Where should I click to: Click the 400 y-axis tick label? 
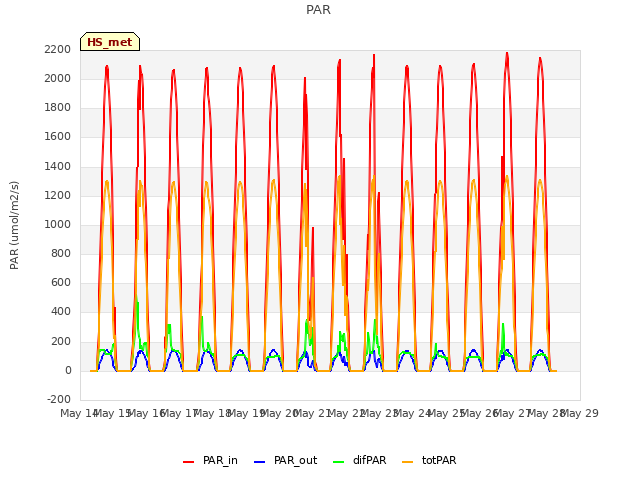[61, 312]
